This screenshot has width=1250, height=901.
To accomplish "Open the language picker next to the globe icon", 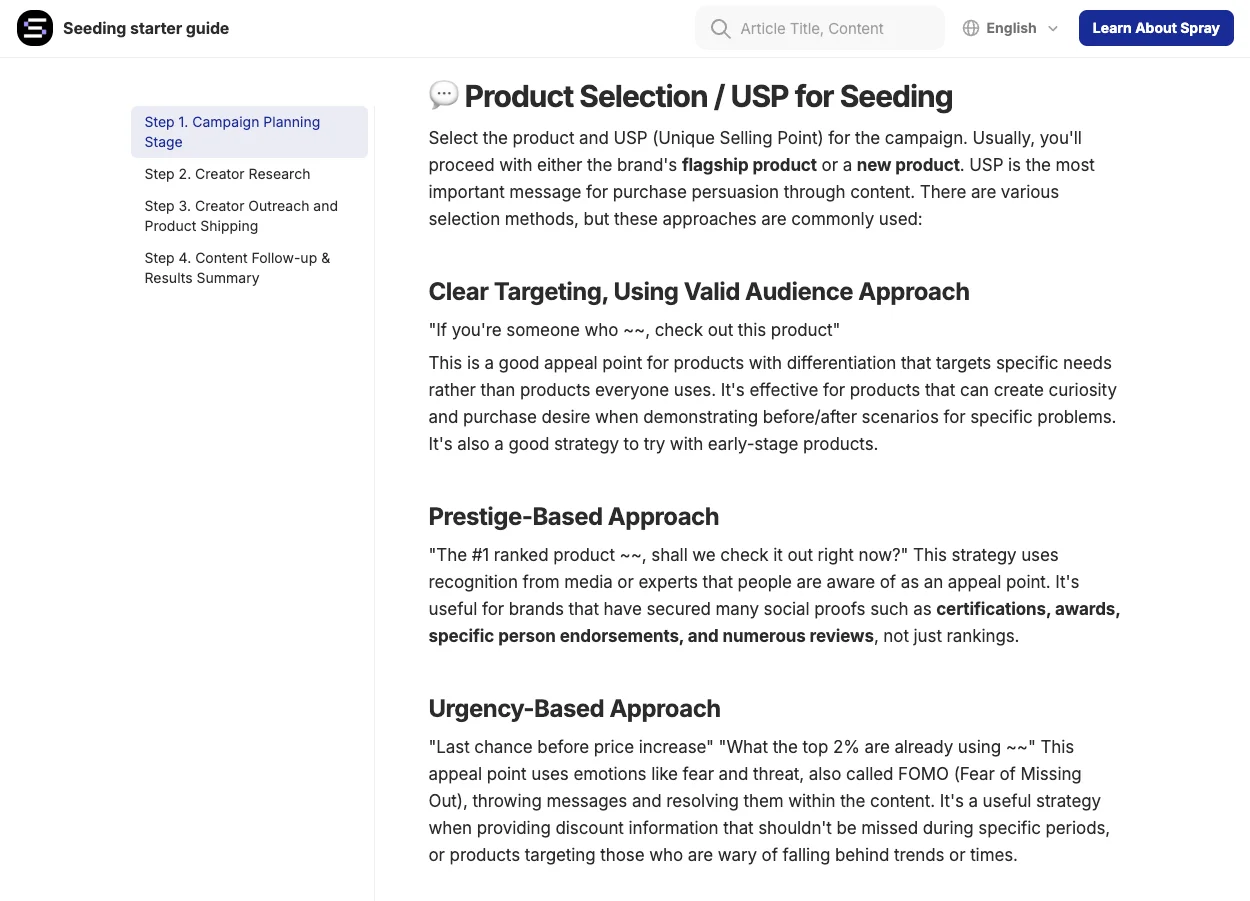I will point(1011,28).
